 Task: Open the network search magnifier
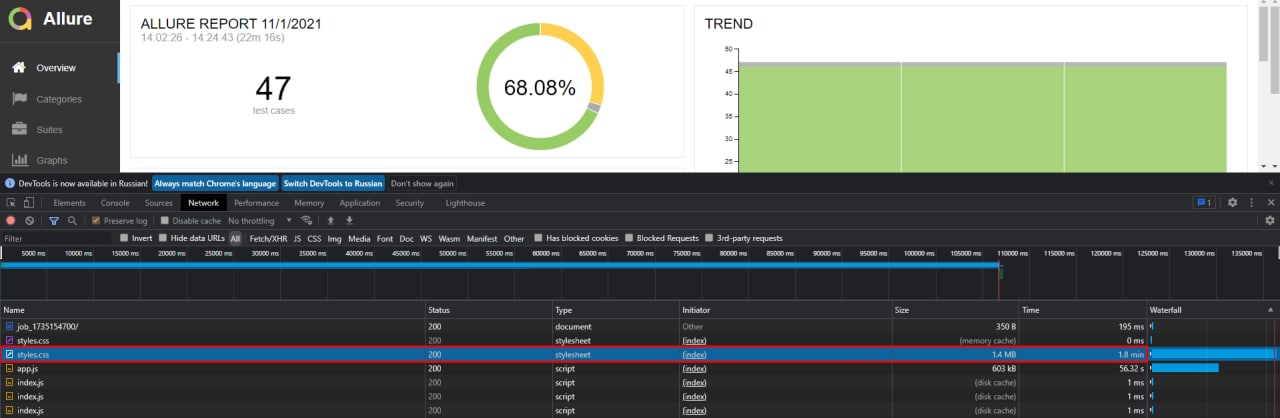(72, 220)
